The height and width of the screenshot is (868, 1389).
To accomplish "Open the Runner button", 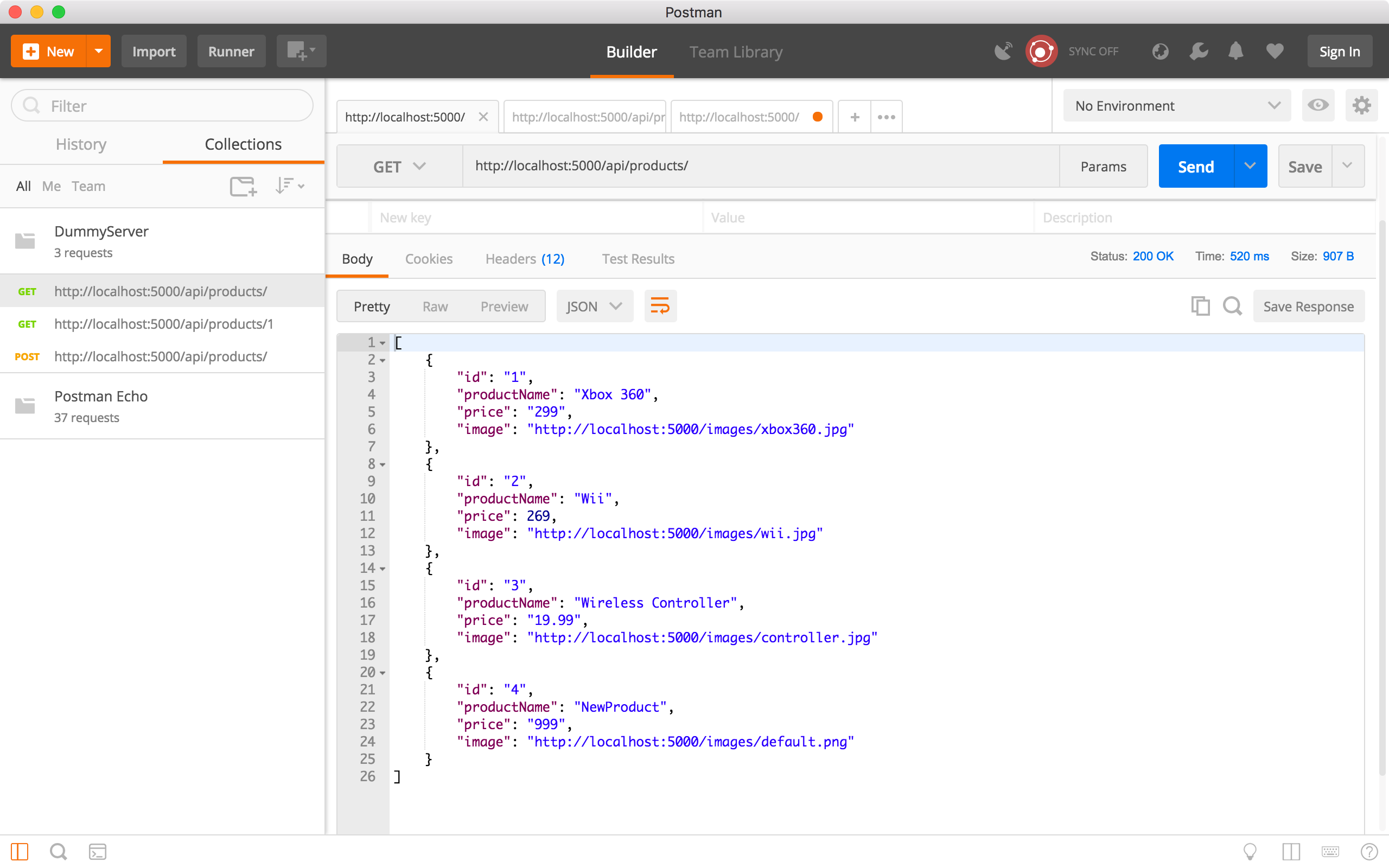I will click(231, 52).
